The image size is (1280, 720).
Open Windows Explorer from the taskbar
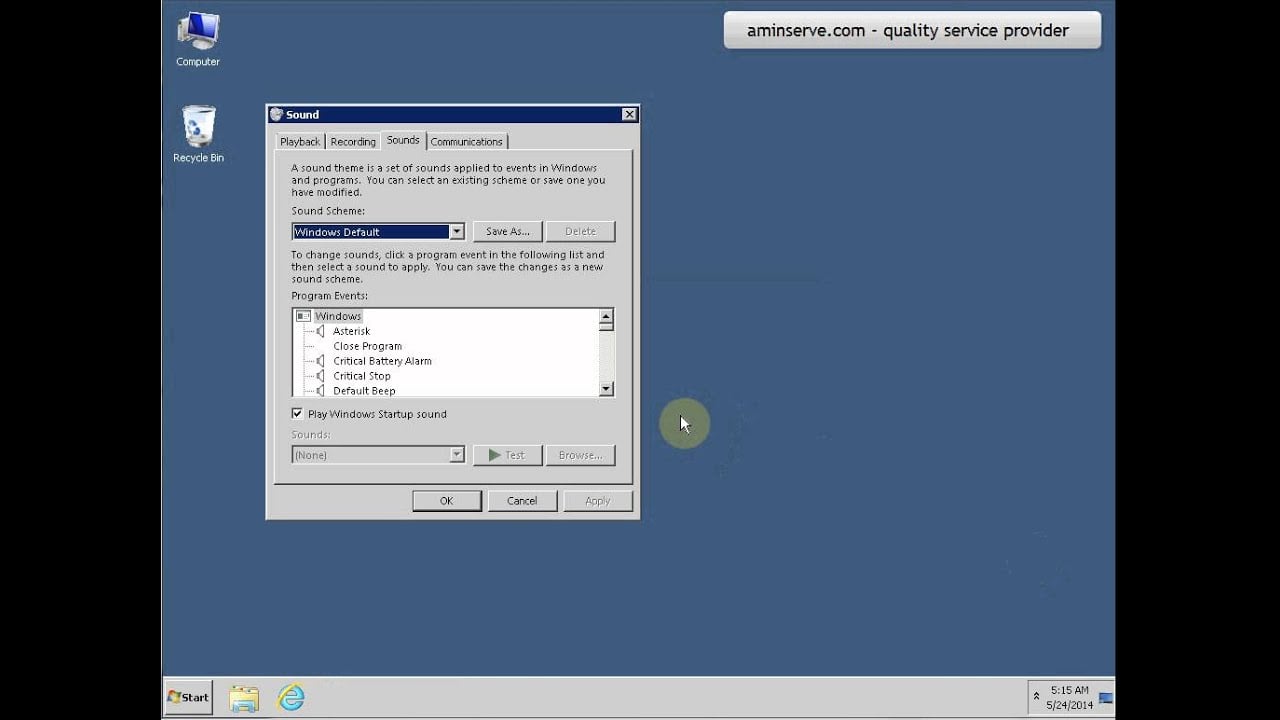(245, 697)
